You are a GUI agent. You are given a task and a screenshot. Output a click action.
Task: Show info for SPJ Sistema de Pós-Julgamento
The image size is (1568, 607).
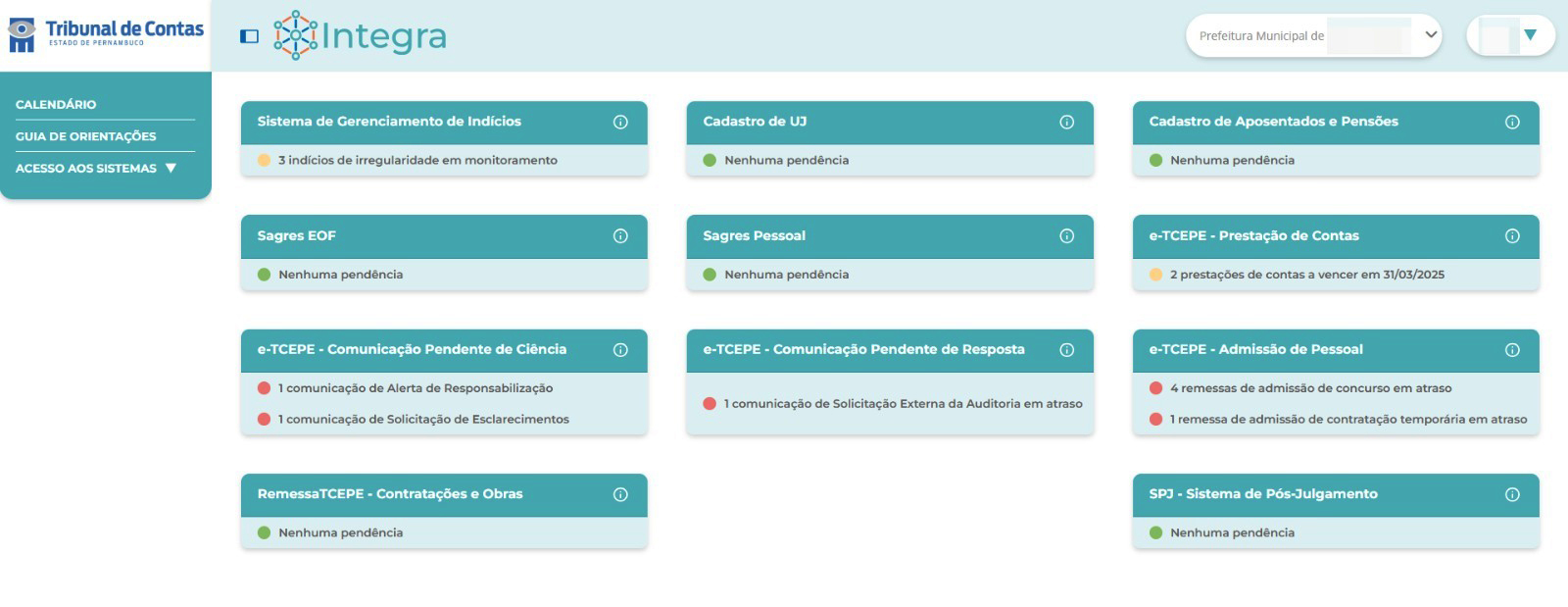[1512, 495]
